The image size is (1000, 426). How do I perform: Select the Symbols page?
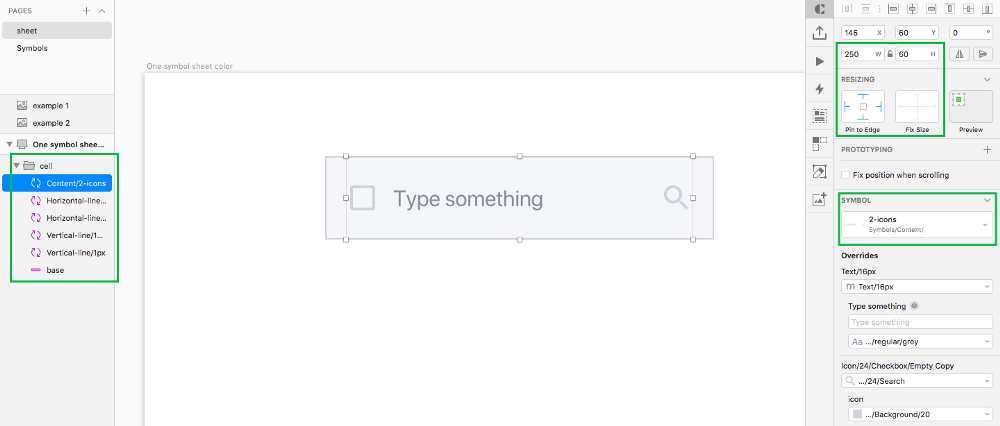tap(32, 48)
